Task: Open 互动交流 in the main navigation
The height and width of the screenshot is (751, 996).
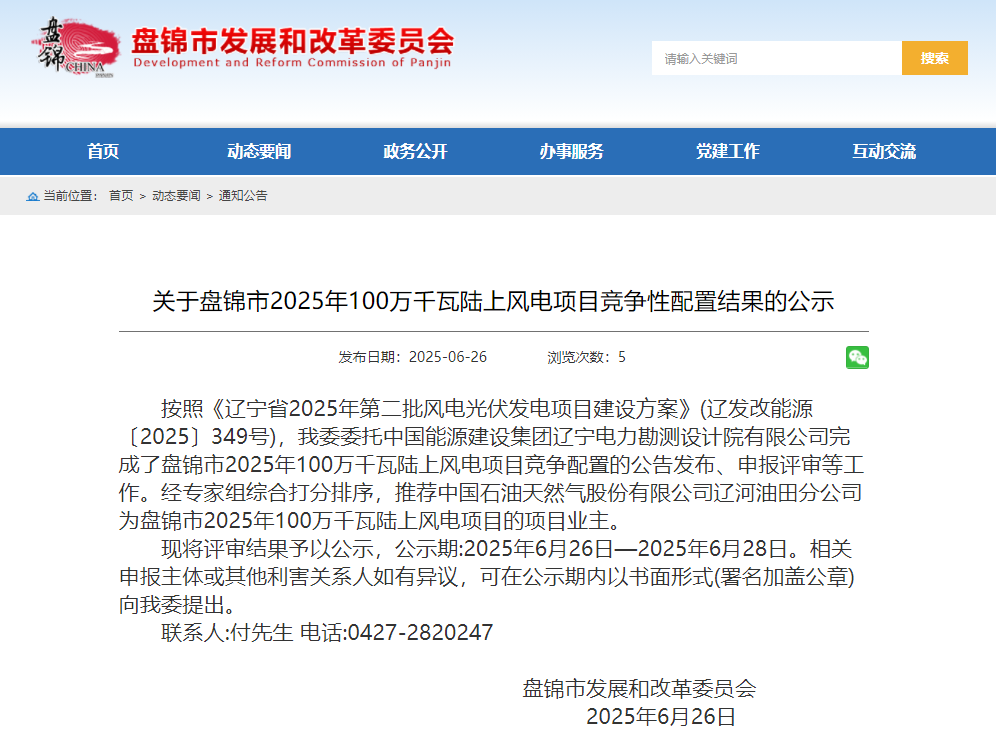Action: pyautogui.click(x=883, y=152)
